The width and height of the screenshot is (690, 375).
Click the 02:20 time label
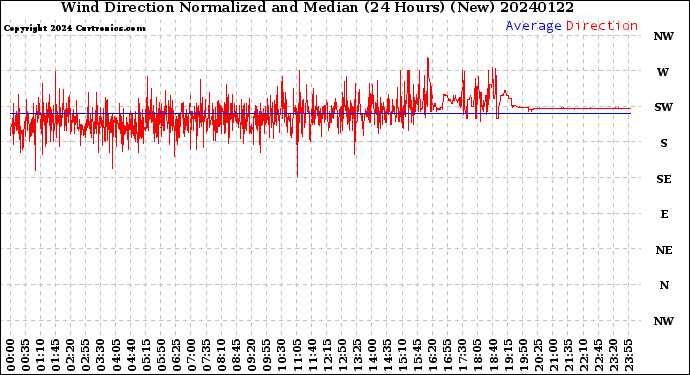(x=71, y=355)
